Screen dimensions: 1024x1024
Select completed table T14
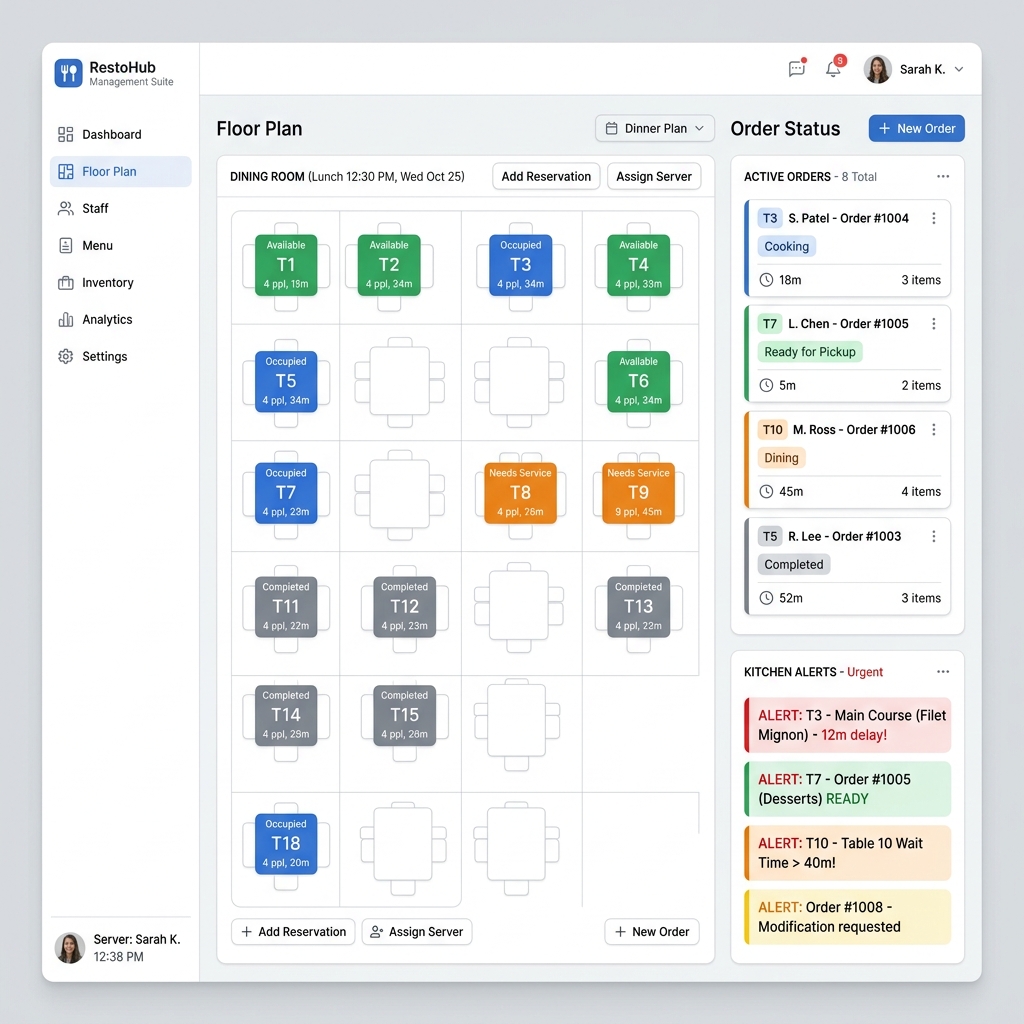click(x=286, y=715)
